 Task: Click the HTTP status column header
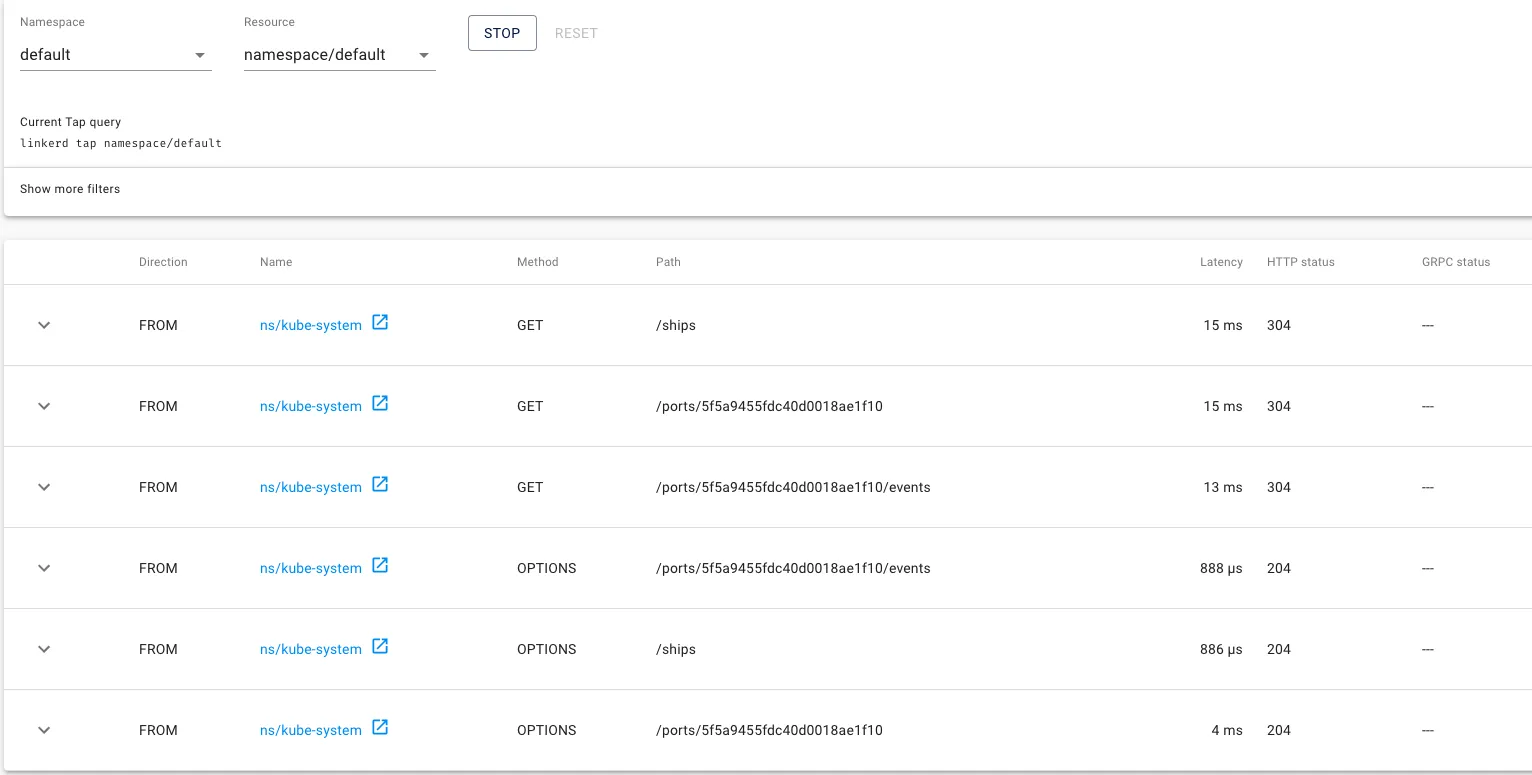(1300, 262)
